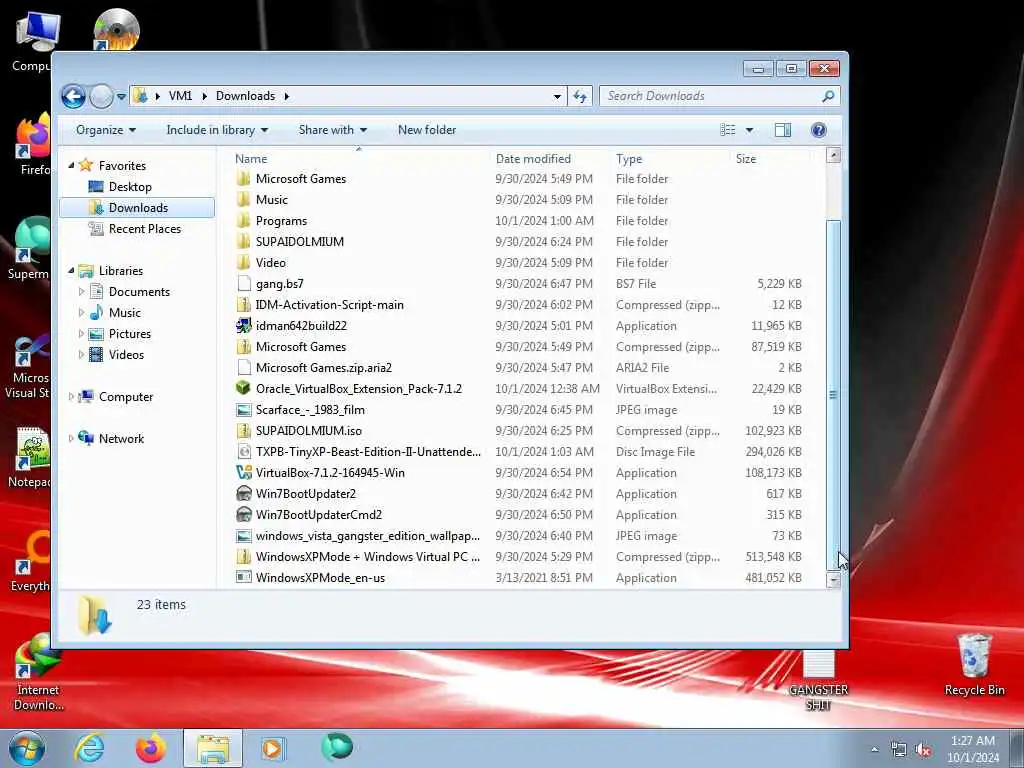This screenshot has height=768, width=1024.
Task: Select the Scarface_-_1983_film image icon
Action: click(x=244, y=409)
